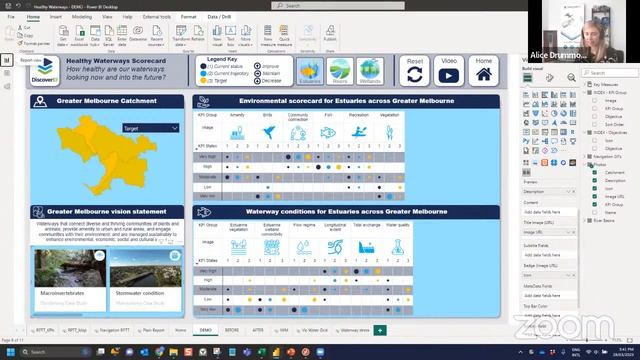Viewport: 640px width, 360px height.
Task: Open the Get data ribbon button
Action: (63, 36)
